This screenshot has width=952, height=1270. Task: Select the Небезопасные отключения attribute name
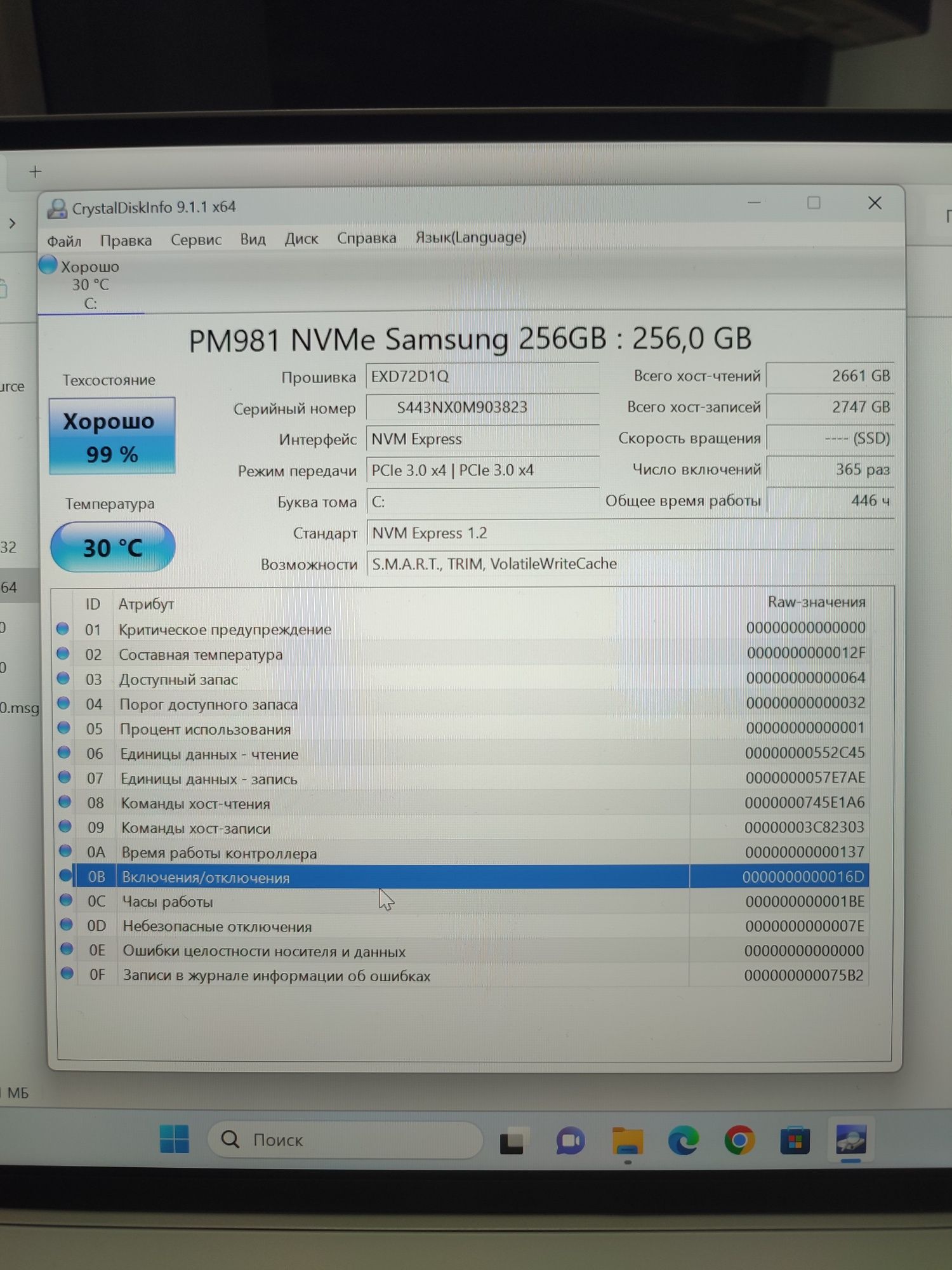pyautogui.click(x=217, y=926)
